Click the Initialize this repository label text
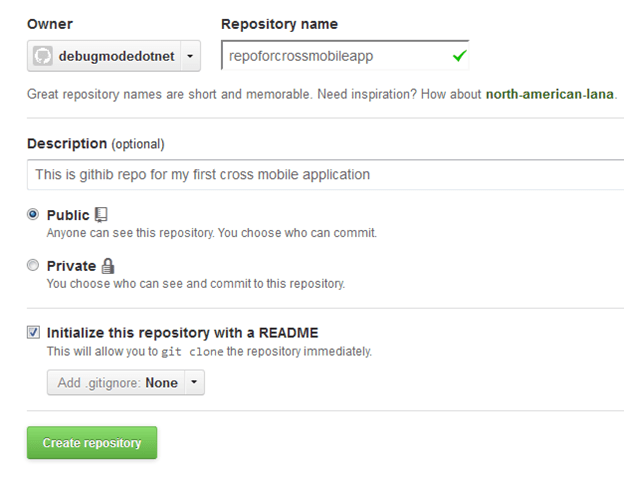The width and height of the screenshot is (624, 486). pyautogui.click(x=182, y=333)
